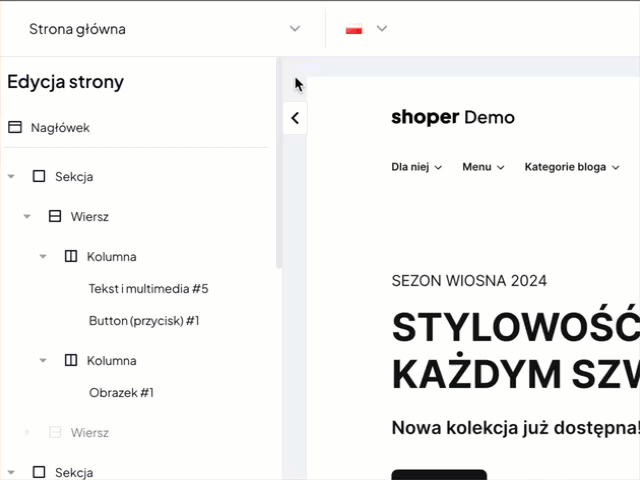The width and height of the screenshot is (640, 480).
Task: Click the Wiersz row icon
Action: tap(55, 216)
